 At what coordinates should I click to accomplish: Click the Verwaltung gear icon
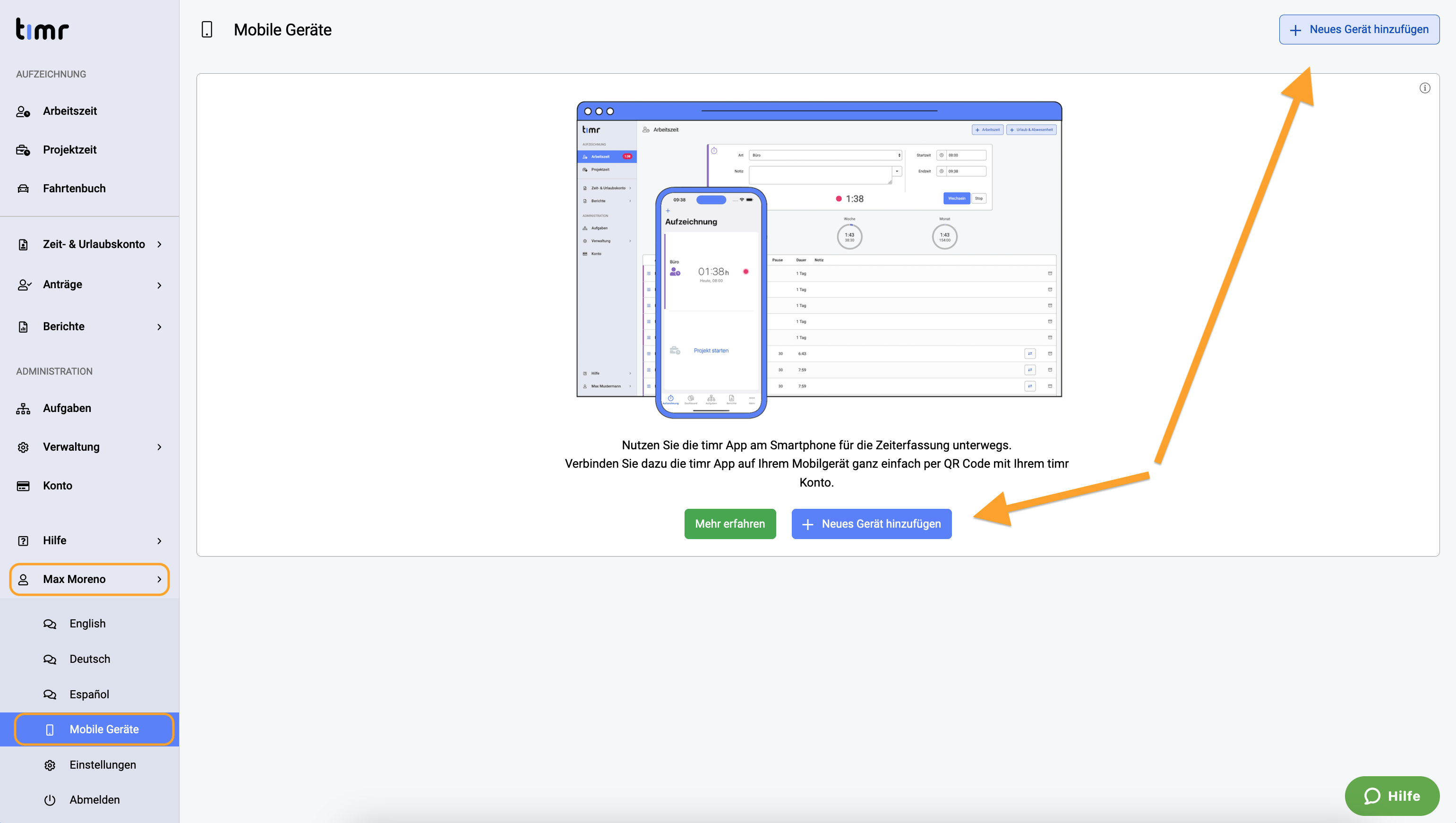coord(23,447)
